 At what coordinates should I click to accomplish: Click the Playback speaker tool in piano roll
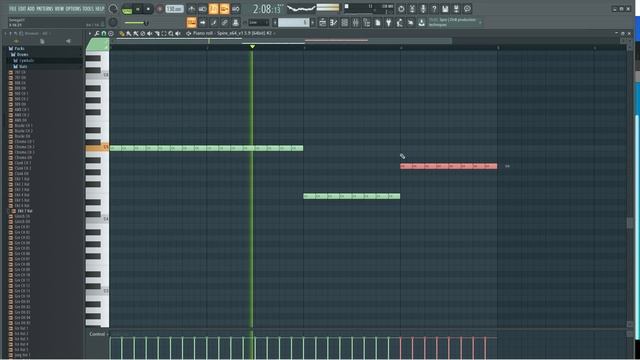[178, 33]
